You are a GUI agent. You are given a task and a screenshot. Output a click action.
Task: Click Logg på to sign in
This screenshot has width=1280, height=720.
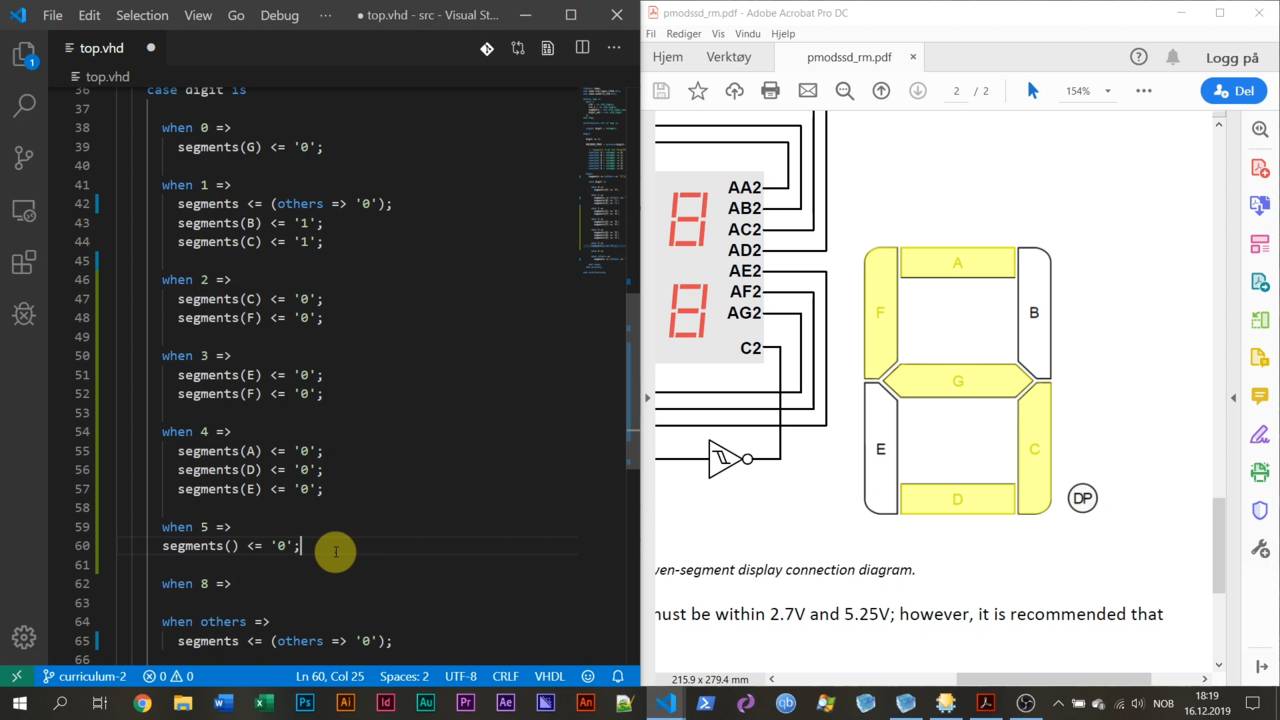tap(1232, 58)
